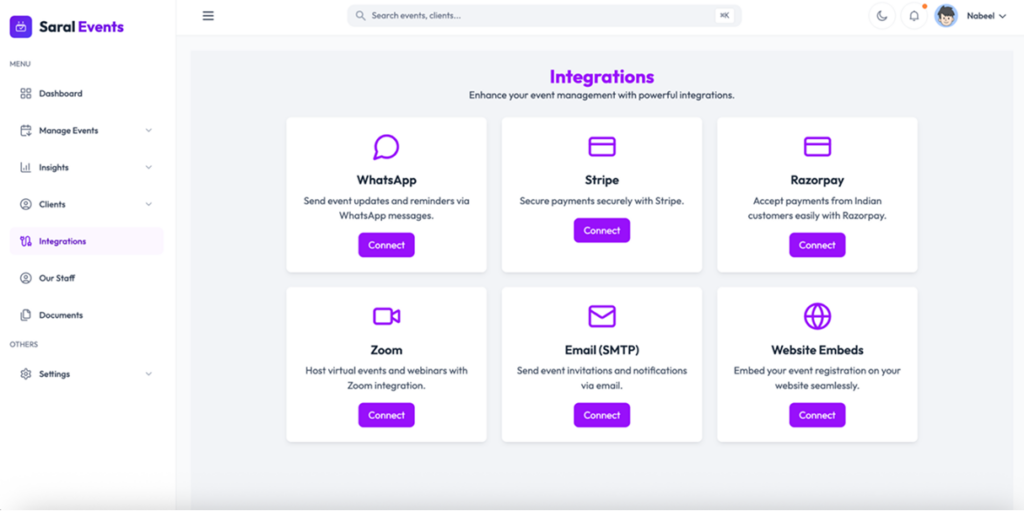Image resolution: width=1024 pixels, height=511 pixels.
Task: Click the Email envelope icon
Action: click(x=602, y=316)
